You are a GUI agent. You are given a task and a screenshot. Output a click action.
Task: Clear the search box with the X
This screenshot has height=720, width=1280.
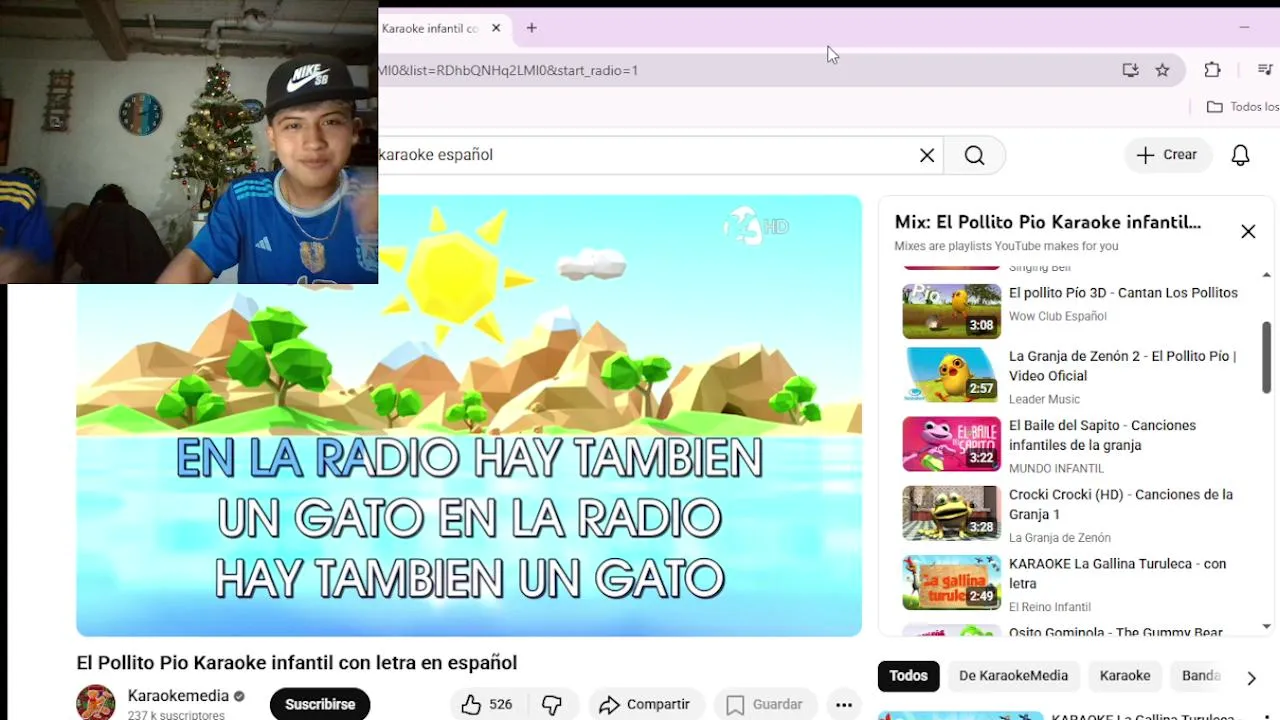click(927, 155)
